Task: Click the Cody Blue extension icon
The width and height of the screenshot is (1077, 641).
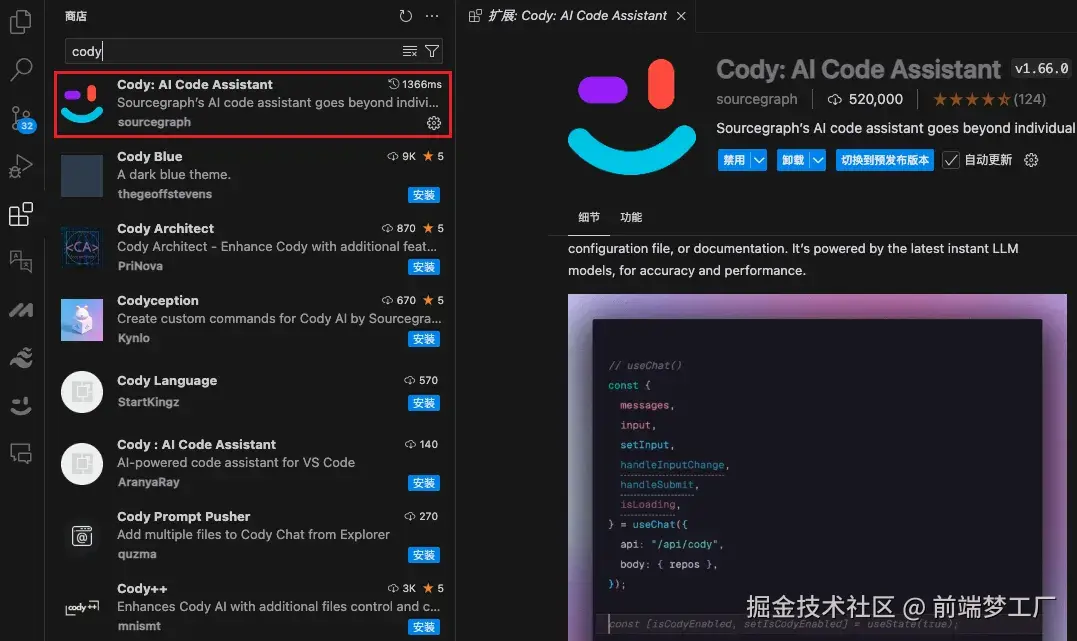Action: pos(82,176)
